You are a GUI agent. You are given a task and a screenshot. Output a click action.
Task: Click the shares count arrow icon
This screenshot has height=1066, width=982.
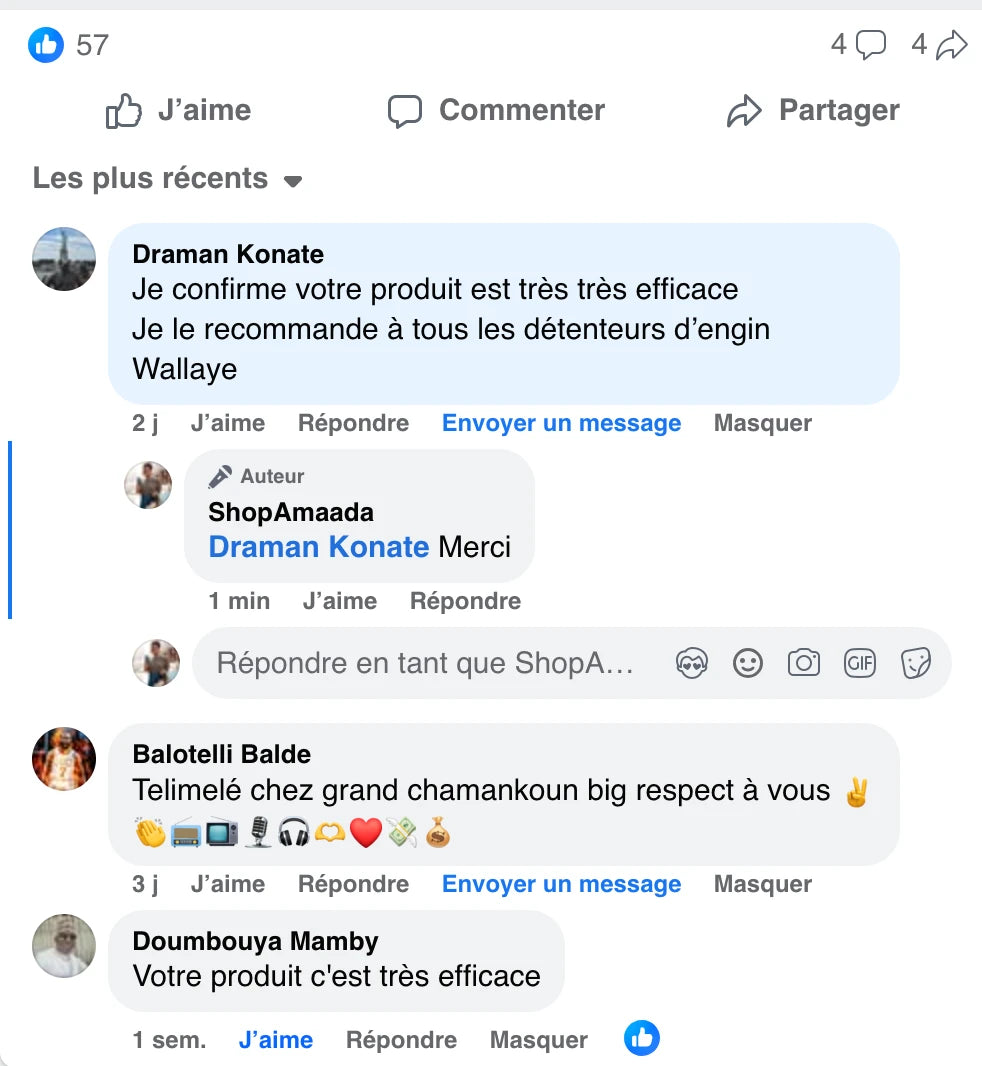point(951,45)
